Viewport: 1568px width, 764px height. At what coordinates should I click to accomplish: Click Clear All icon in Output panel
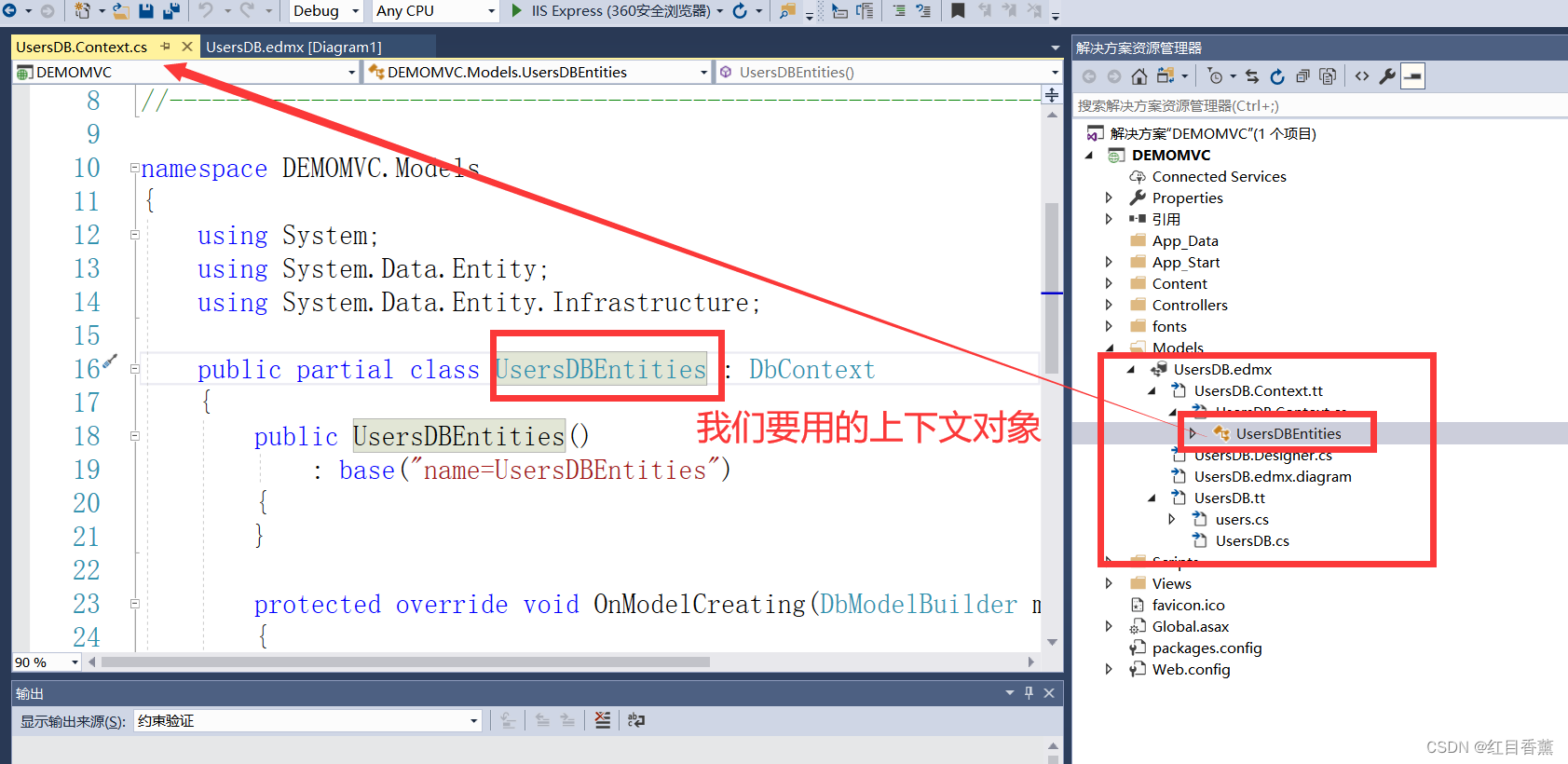click(x=603, y=720)
